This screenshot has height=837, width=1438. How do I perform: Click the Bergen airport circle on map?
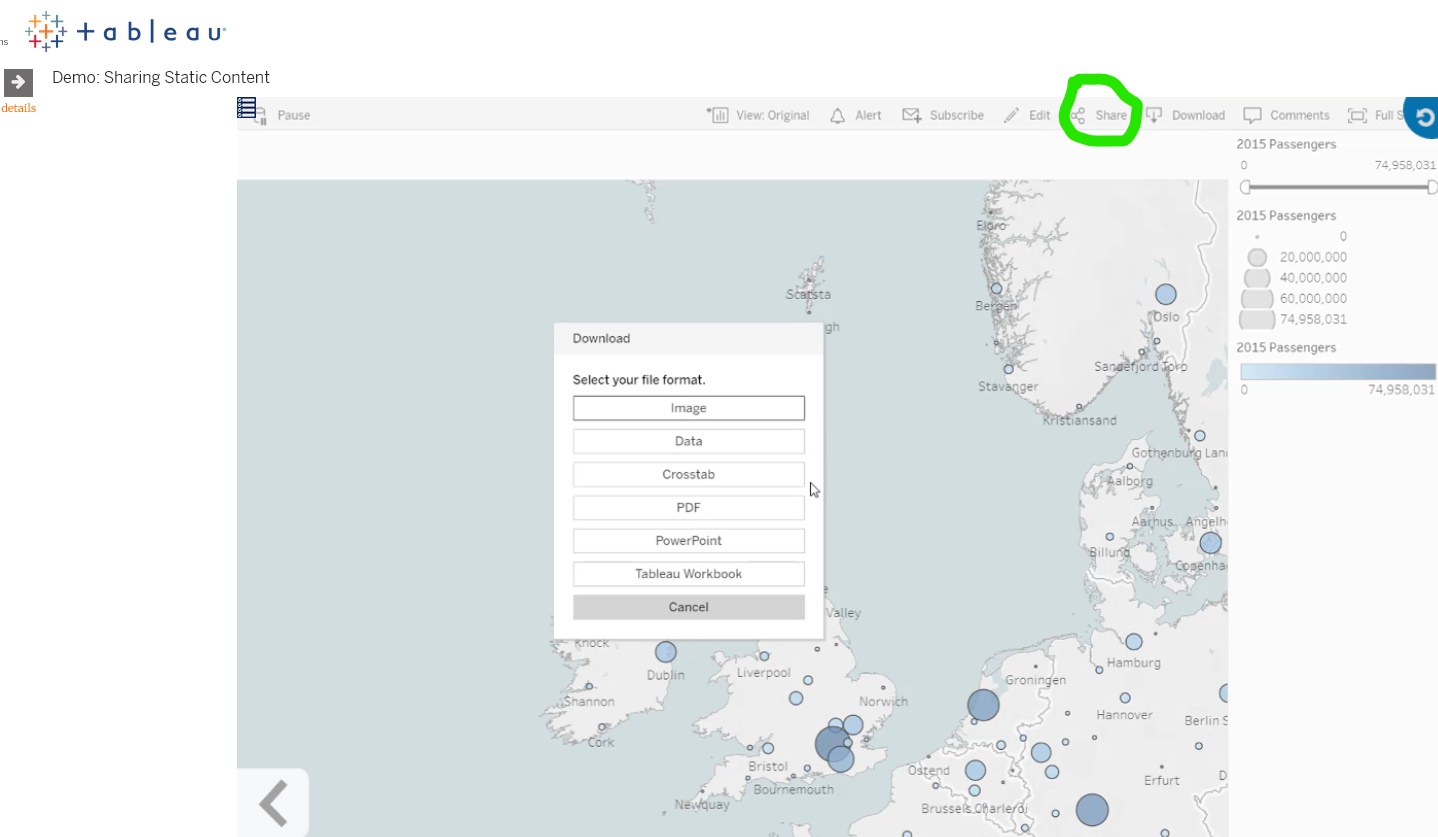[996, 289]
